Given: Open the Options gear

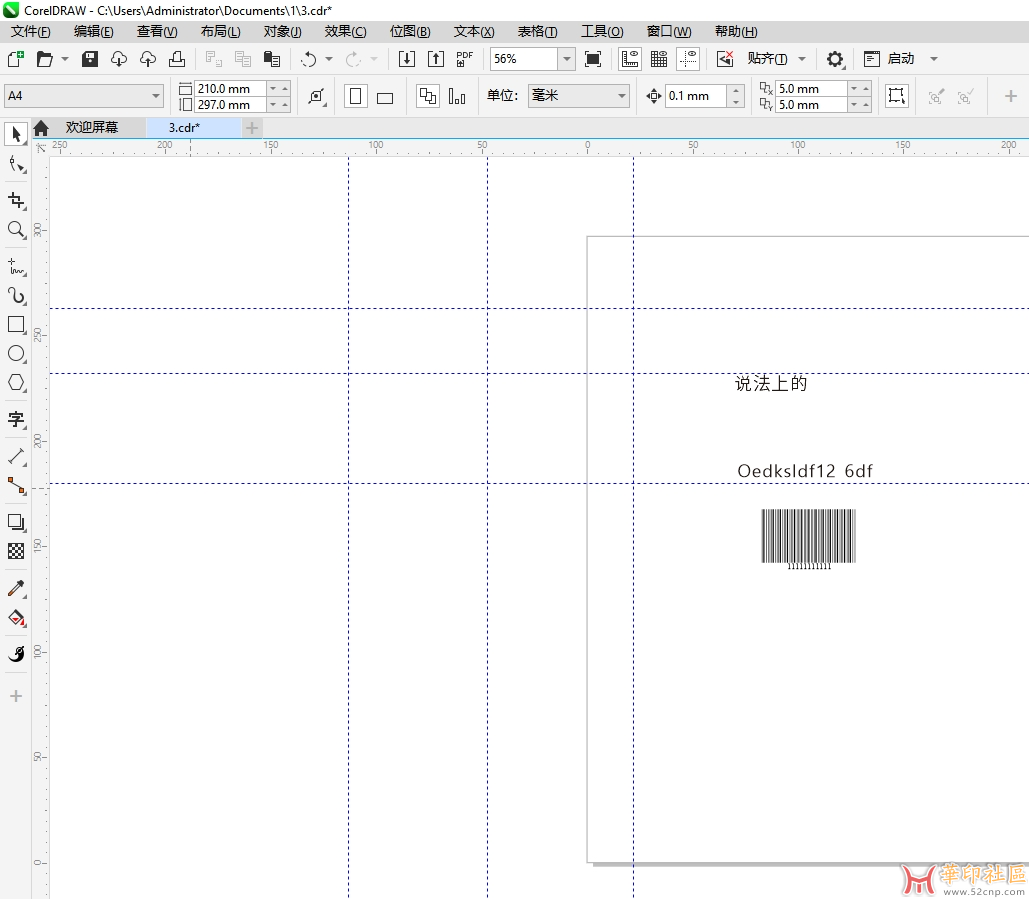Looking at the screenshot, I should [835, 59].
